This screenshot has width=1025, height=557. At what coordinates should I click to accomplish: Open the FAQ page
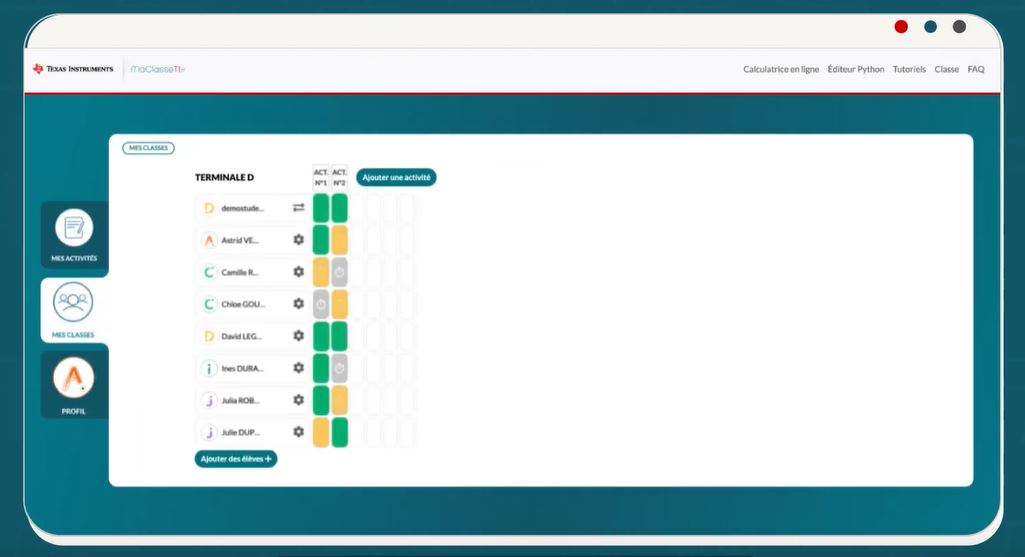tap(976, 70)
